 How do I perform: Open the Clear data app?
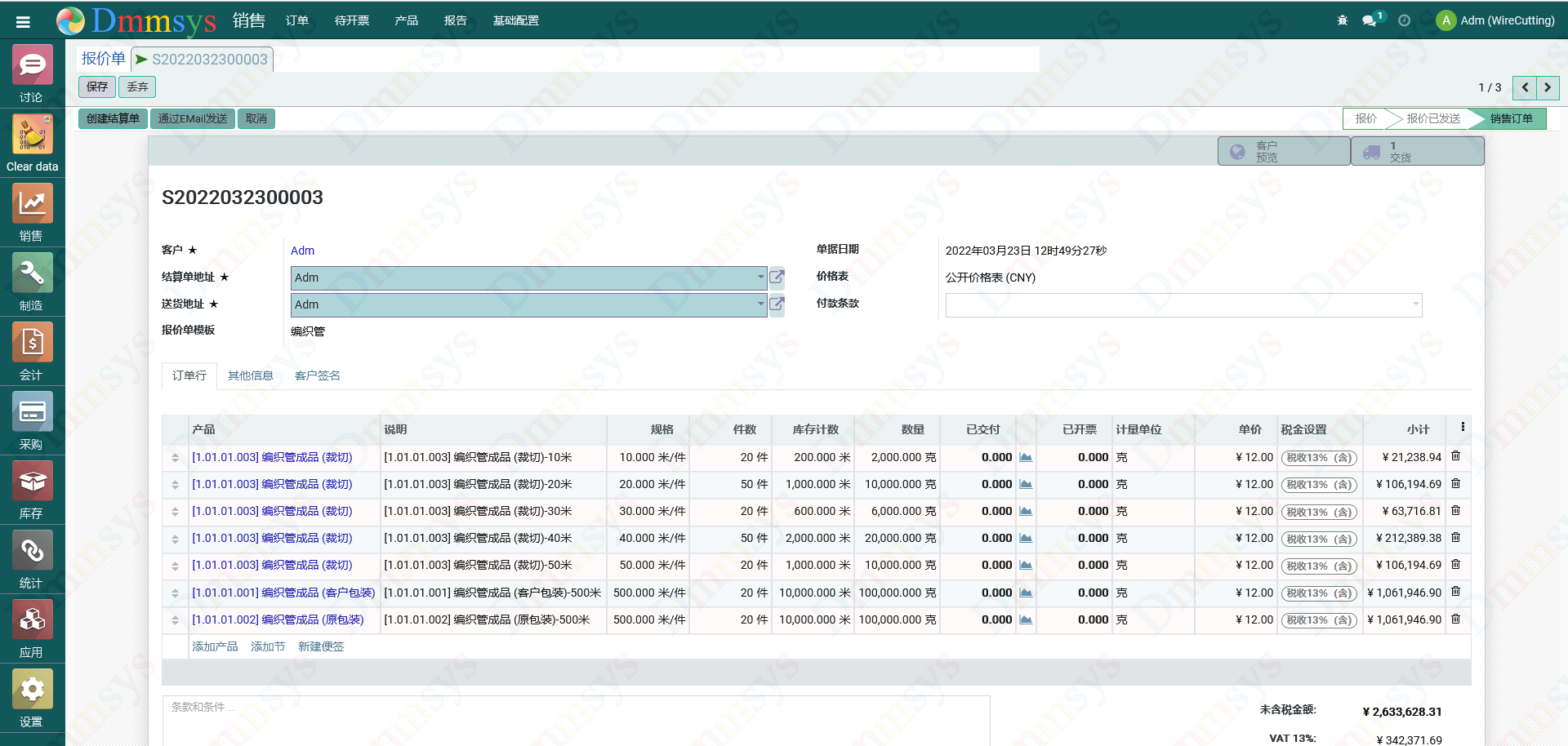pos(32,143)
